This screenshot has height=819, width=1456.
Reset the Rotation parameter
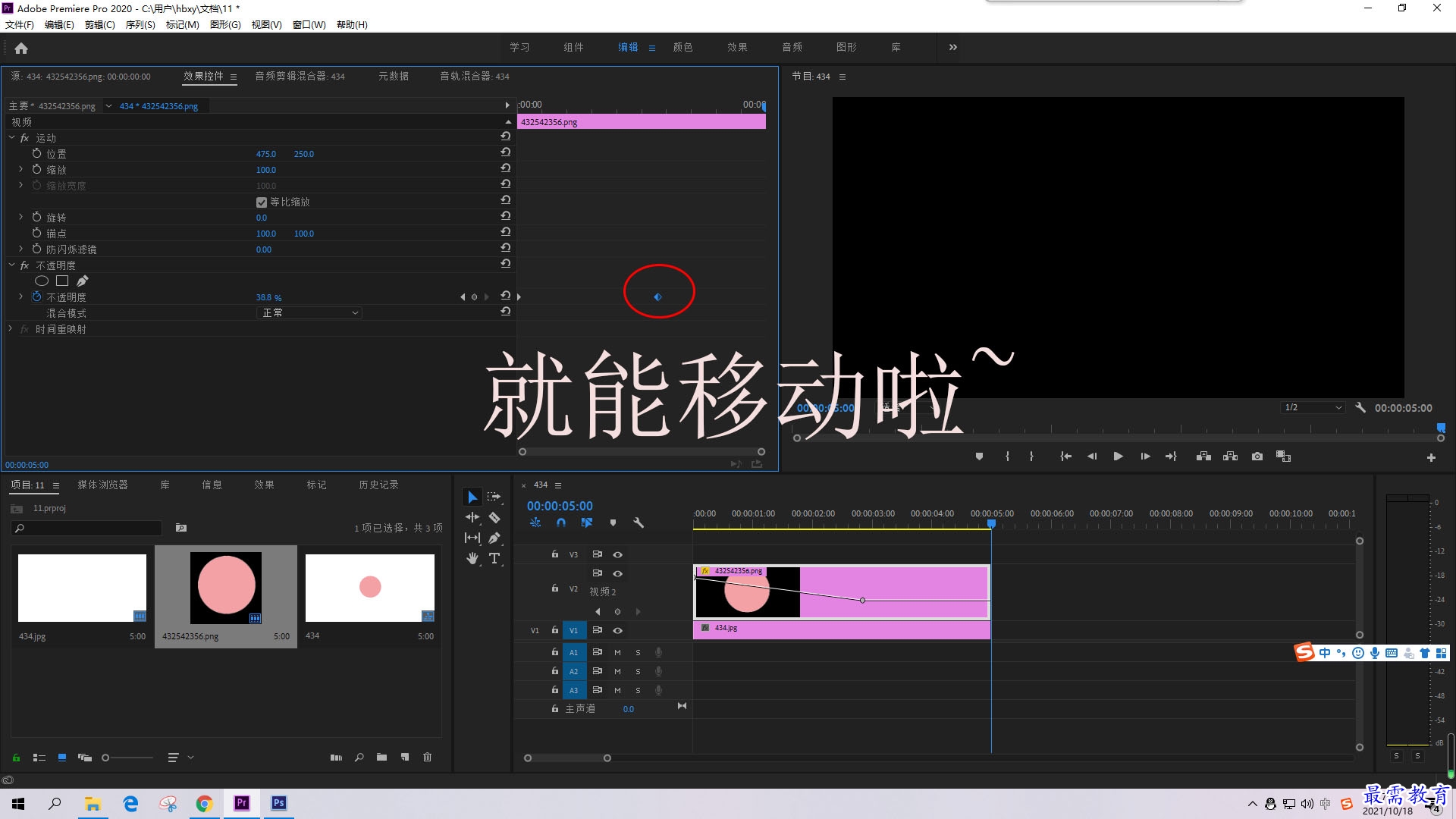(x=505, y=216)
